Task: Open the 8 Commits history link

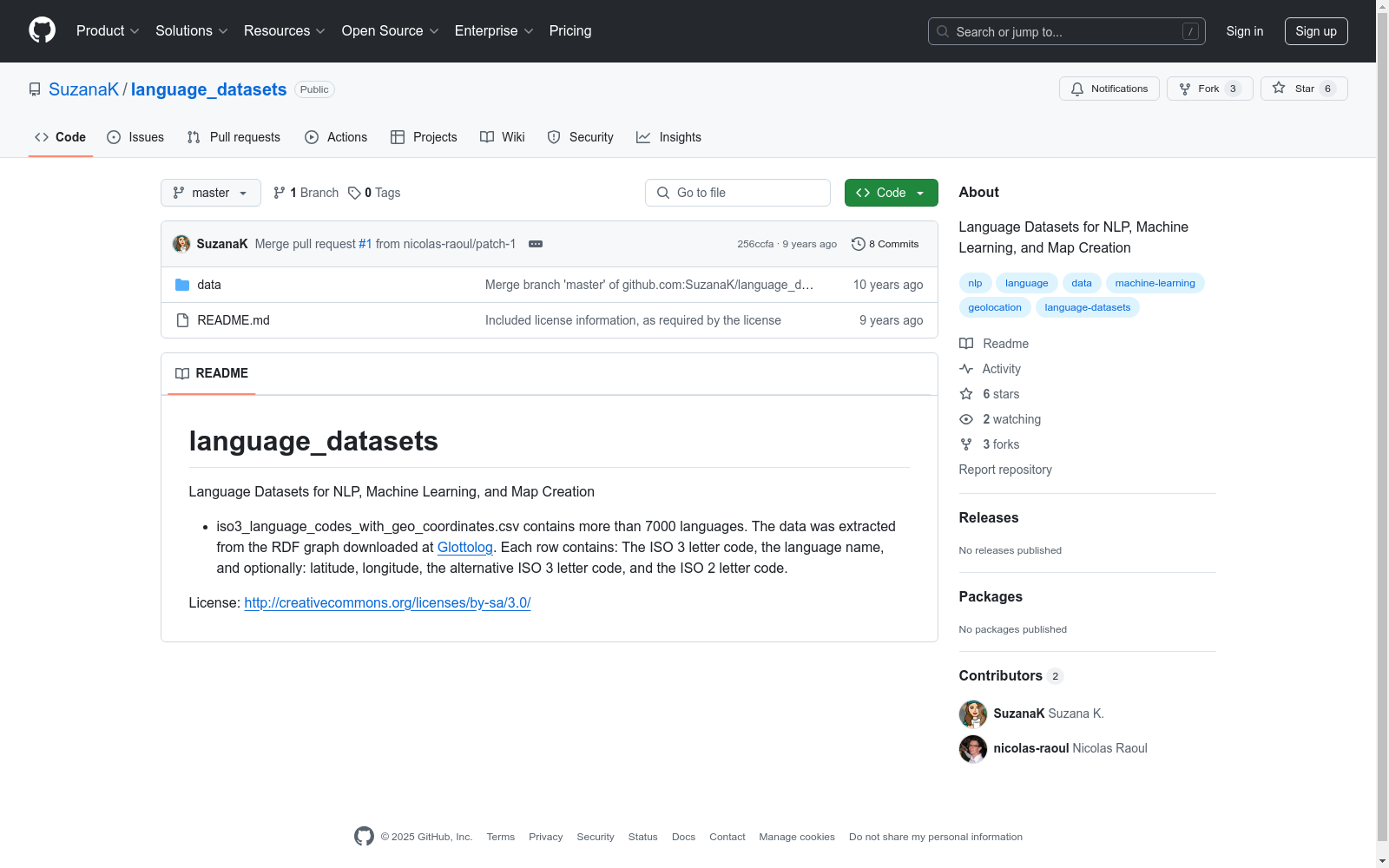Action: click(x=885, y=244)
